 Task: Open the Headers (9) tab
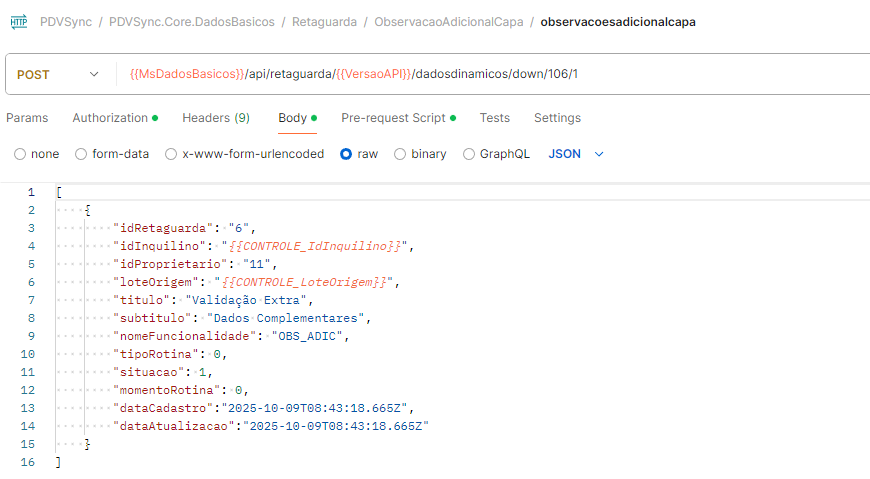point(215,118)
